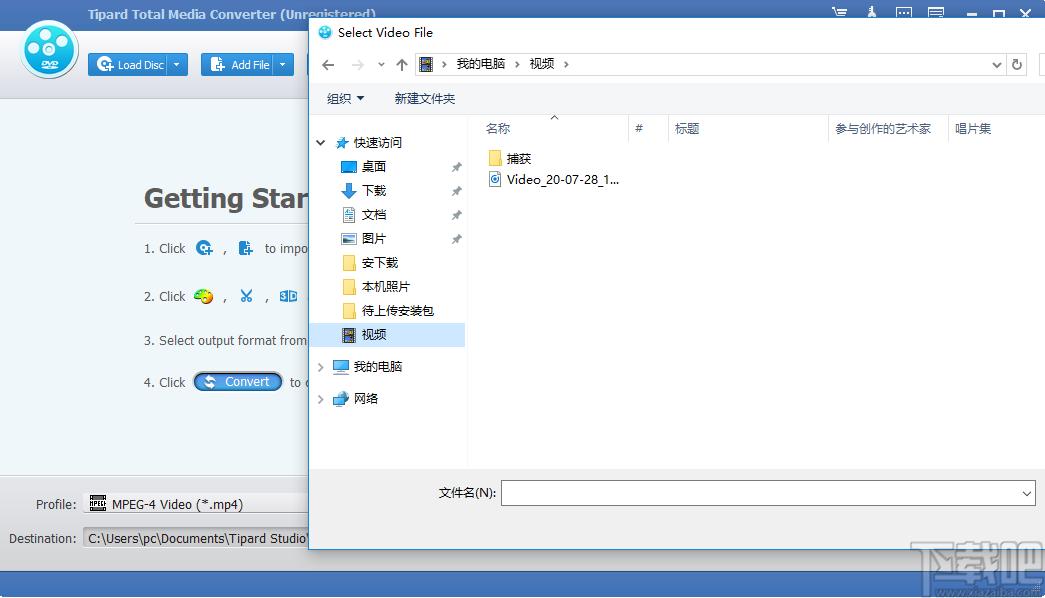Viewport: 1045px width, 598px height.
Task: Click the video folder icon in address bar
Action: (x=425, y=64)
